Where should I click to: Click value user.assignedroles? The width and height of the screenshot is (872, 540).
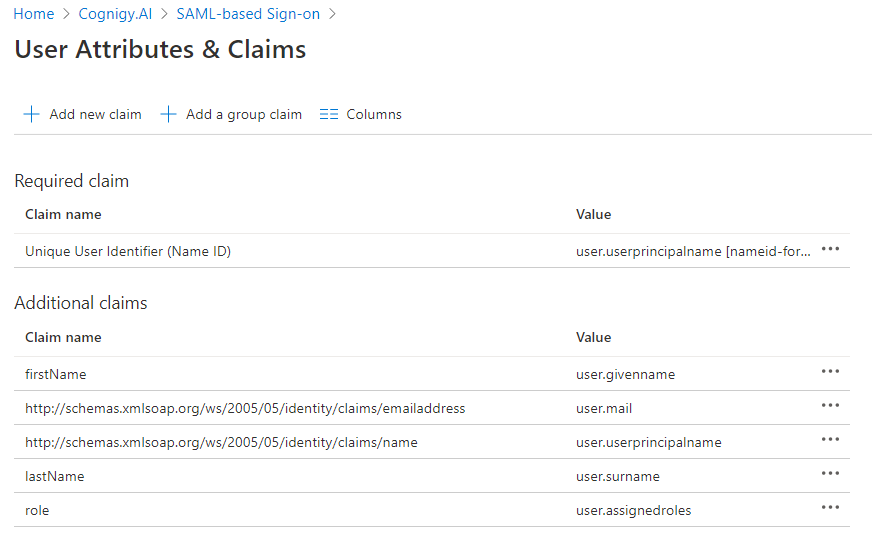click(633, 510)
